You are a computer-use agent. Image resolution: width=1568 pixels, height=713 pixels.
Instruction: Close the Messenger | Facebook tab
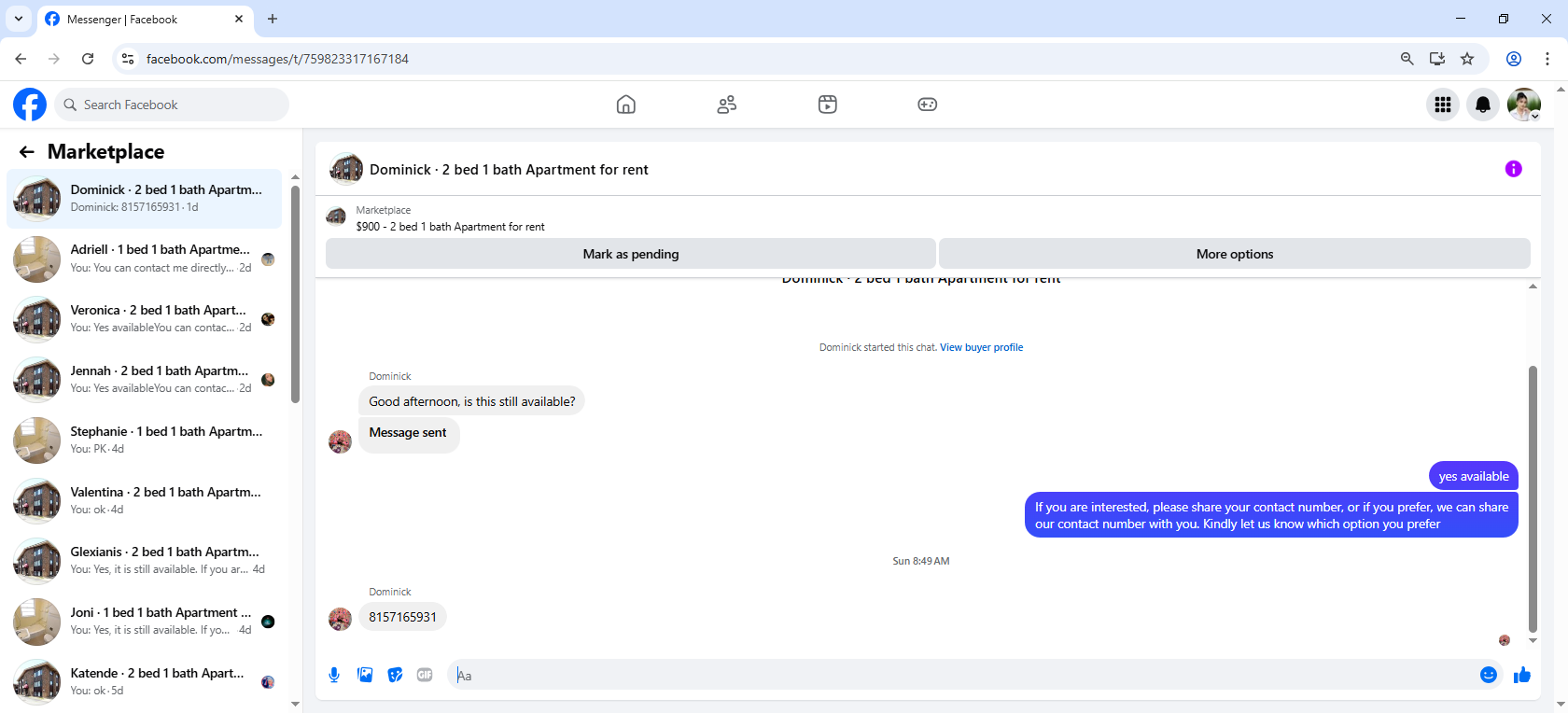[239, 19]
